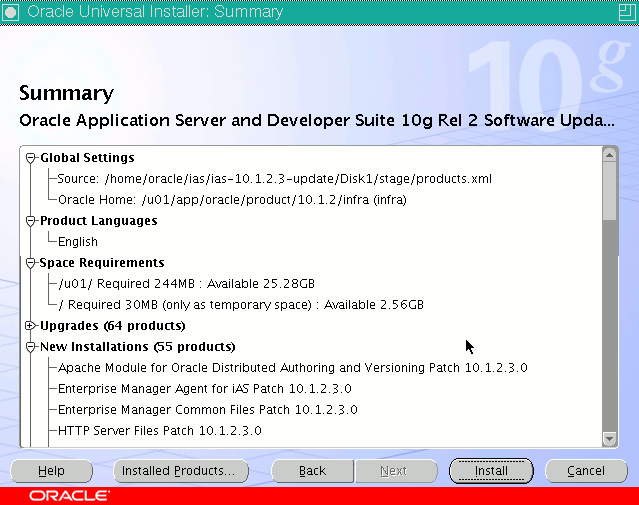639x505 pixels.
Task: Click the Help button
Action: click(51, 471)
